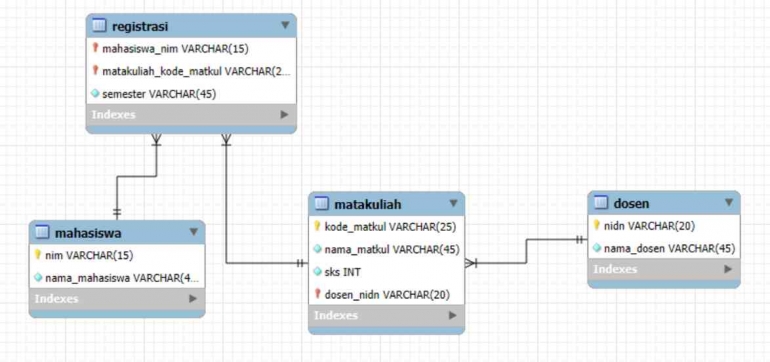Collapse the registrasi table columns

click(285, 25)
